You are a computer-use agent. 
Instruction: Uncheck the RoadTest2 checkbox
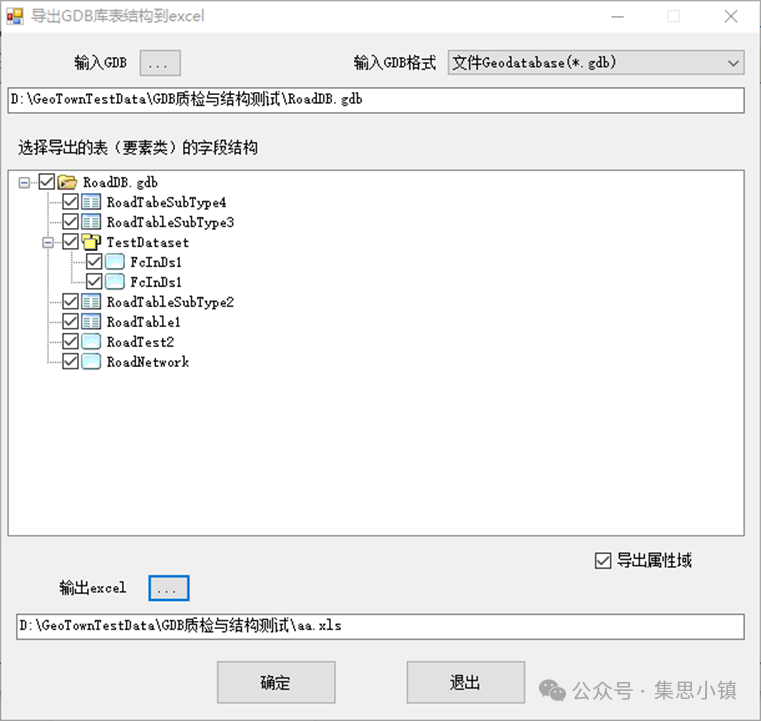pos(70,342)
